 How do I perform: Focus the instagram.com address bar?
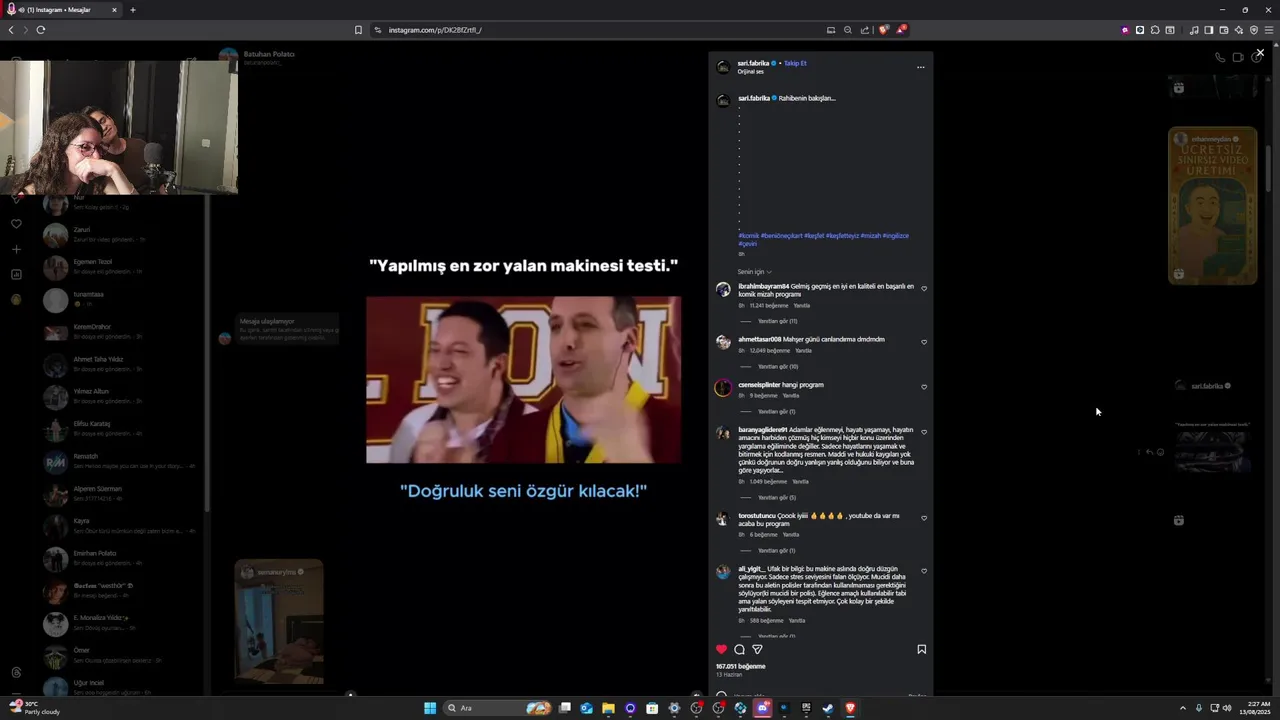[600, 30]
